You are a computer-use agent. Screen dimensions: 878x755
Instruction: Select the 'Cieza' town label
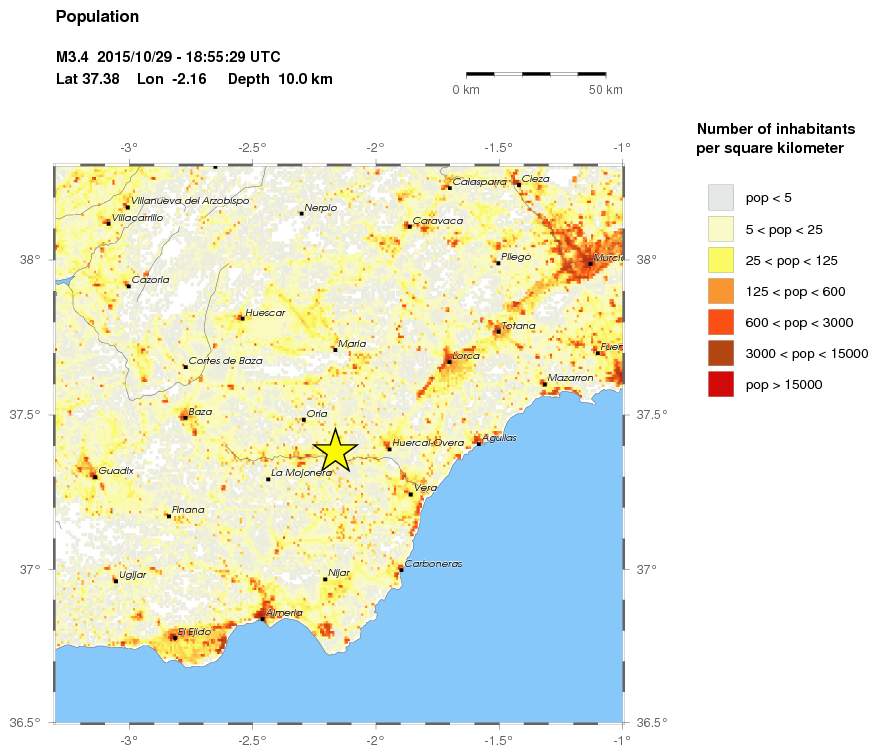tap(536, 179)
